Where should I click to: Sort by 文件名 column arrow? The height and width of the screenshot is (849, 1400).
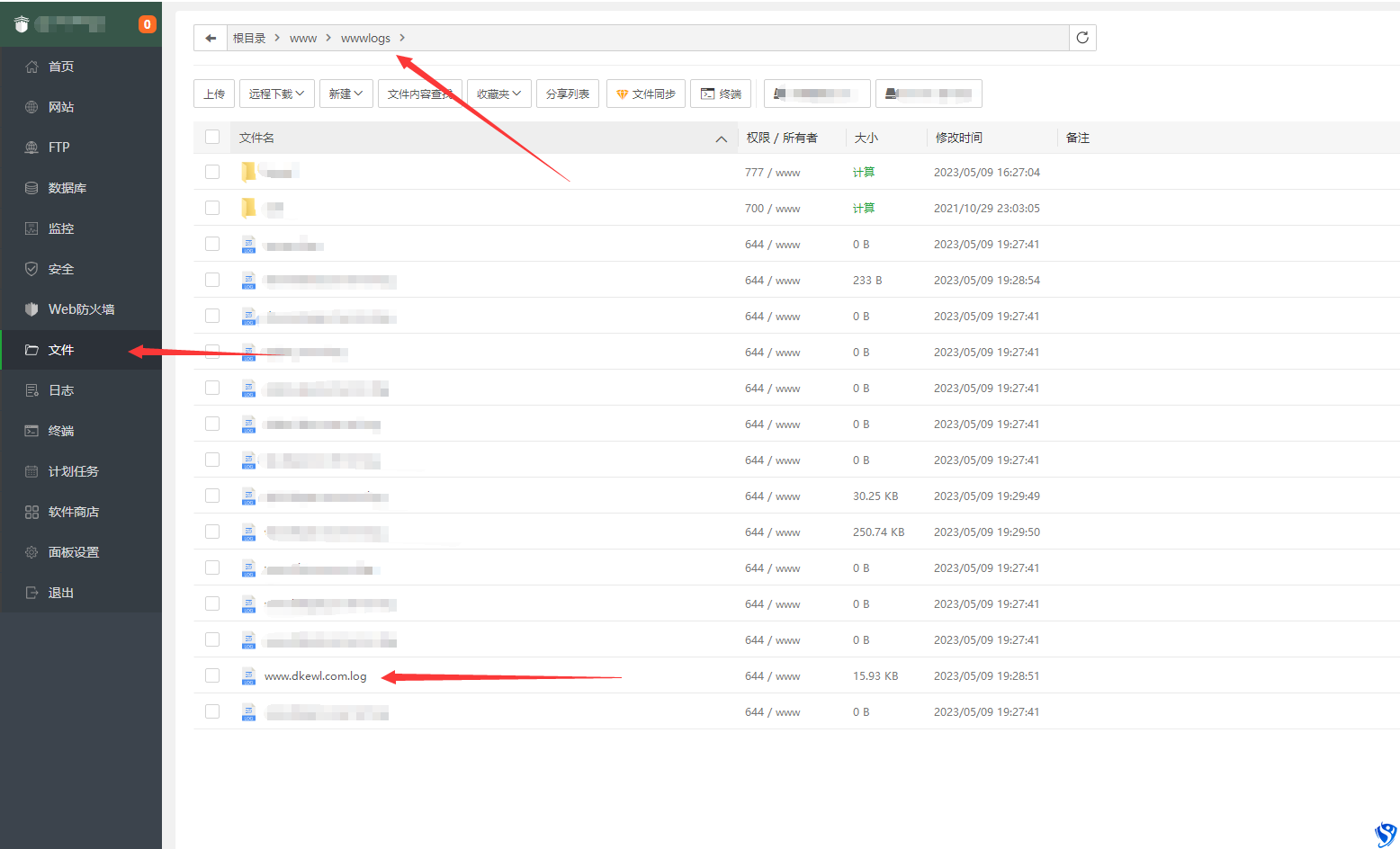click(x=721, y=139)
